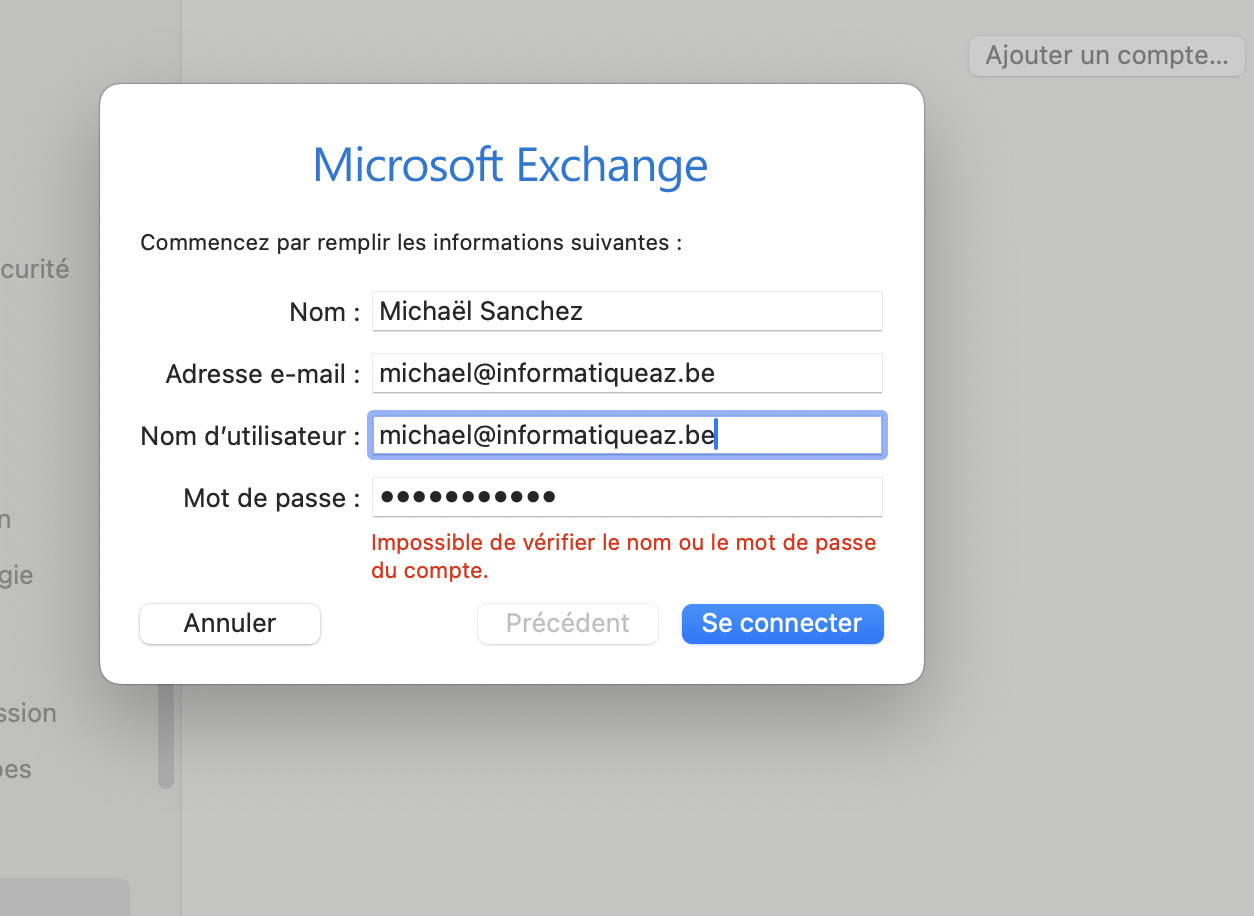The width and height of the screenshot is (1254, 916).
Task: Focus the Adresse e-mail input field
Action: click(x=626, y=373)
